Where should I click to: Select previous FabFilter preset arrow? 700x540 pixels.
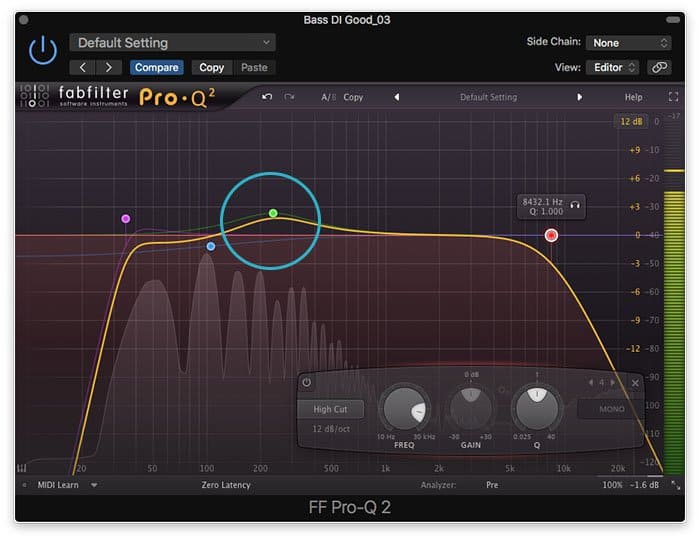[396, 97]
